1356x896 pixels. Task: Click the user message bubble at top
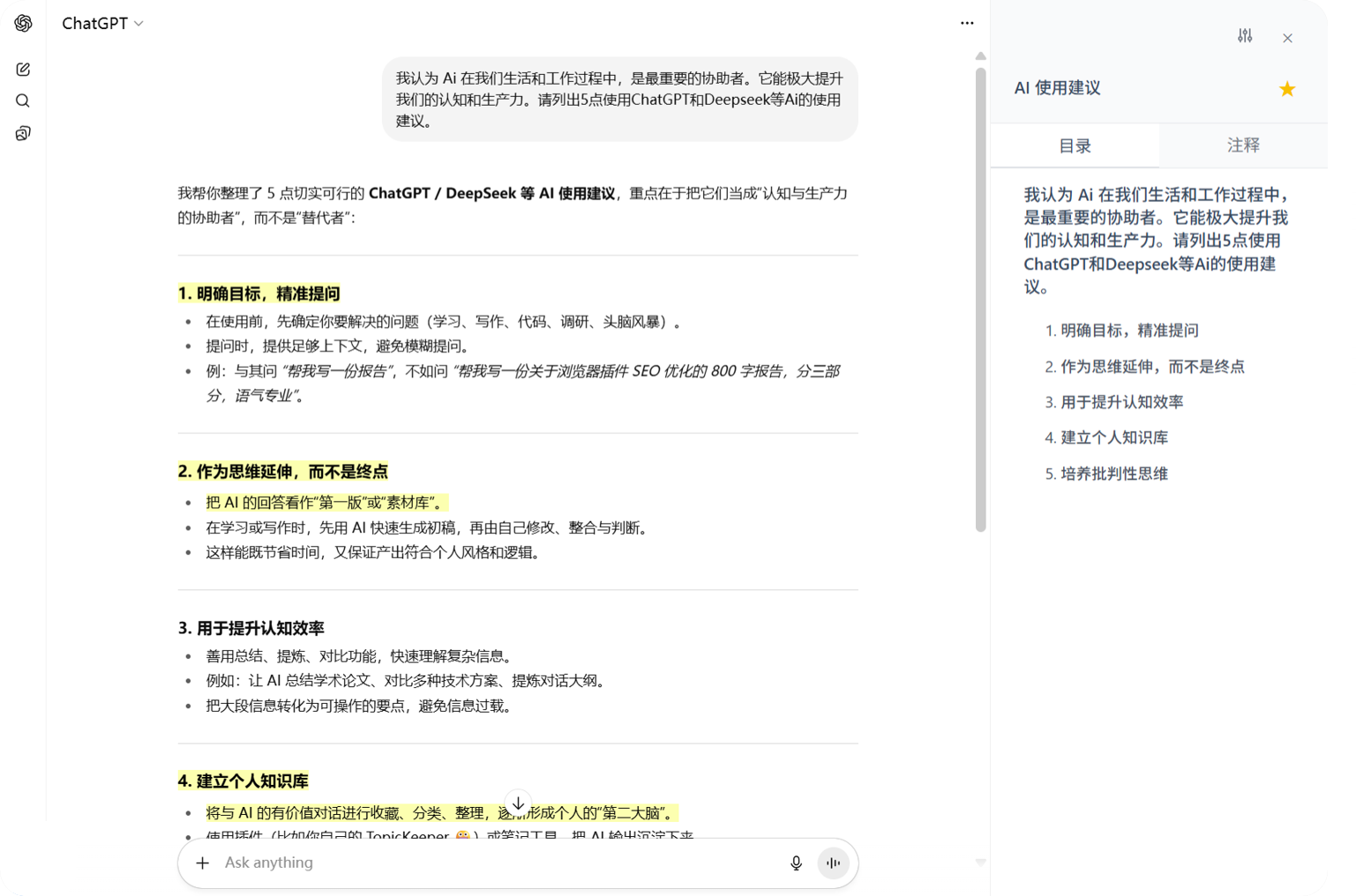point(619,100)
